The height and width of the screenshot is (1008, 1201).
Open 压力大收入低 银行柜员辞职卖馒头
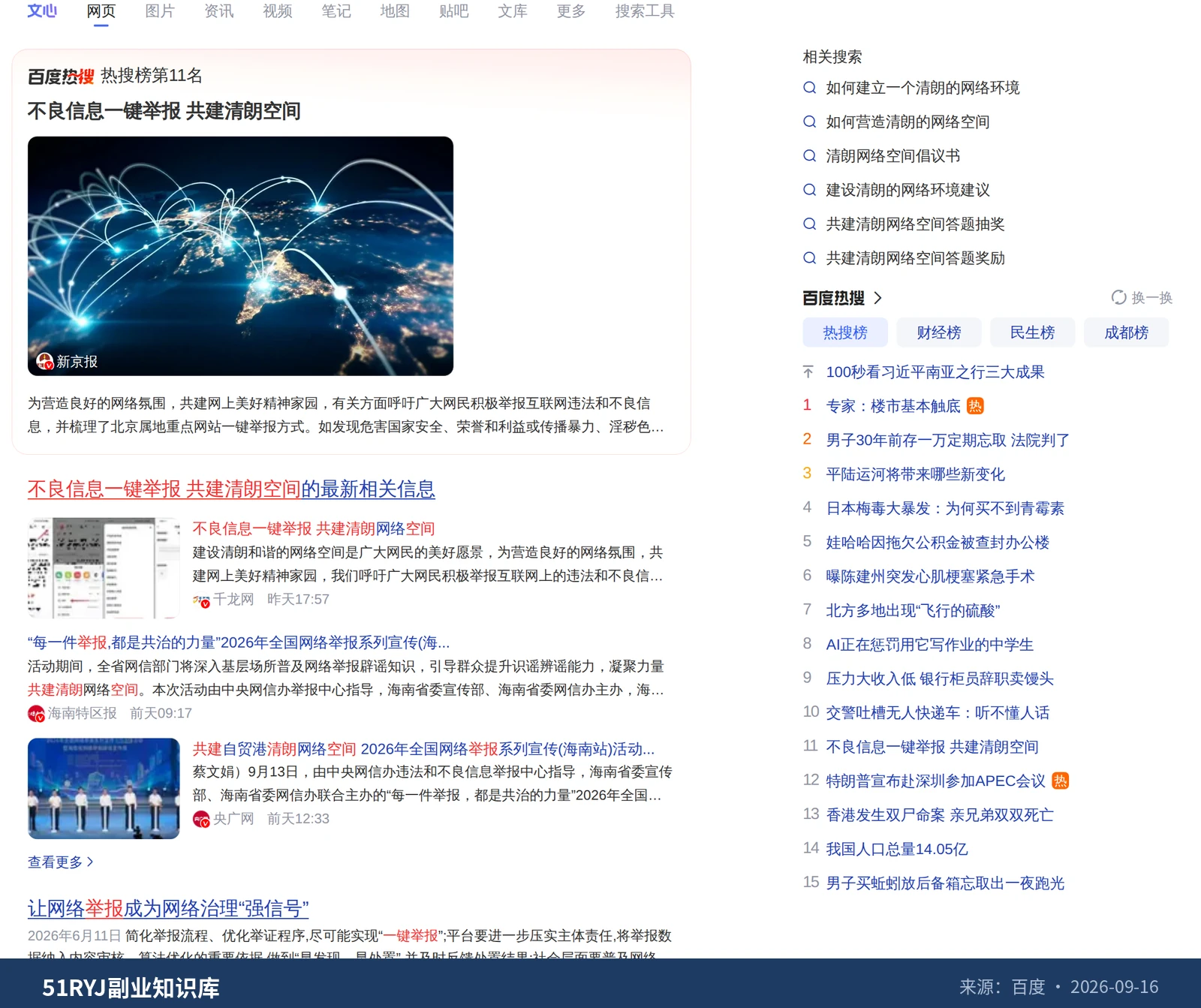tap(940, 679)
